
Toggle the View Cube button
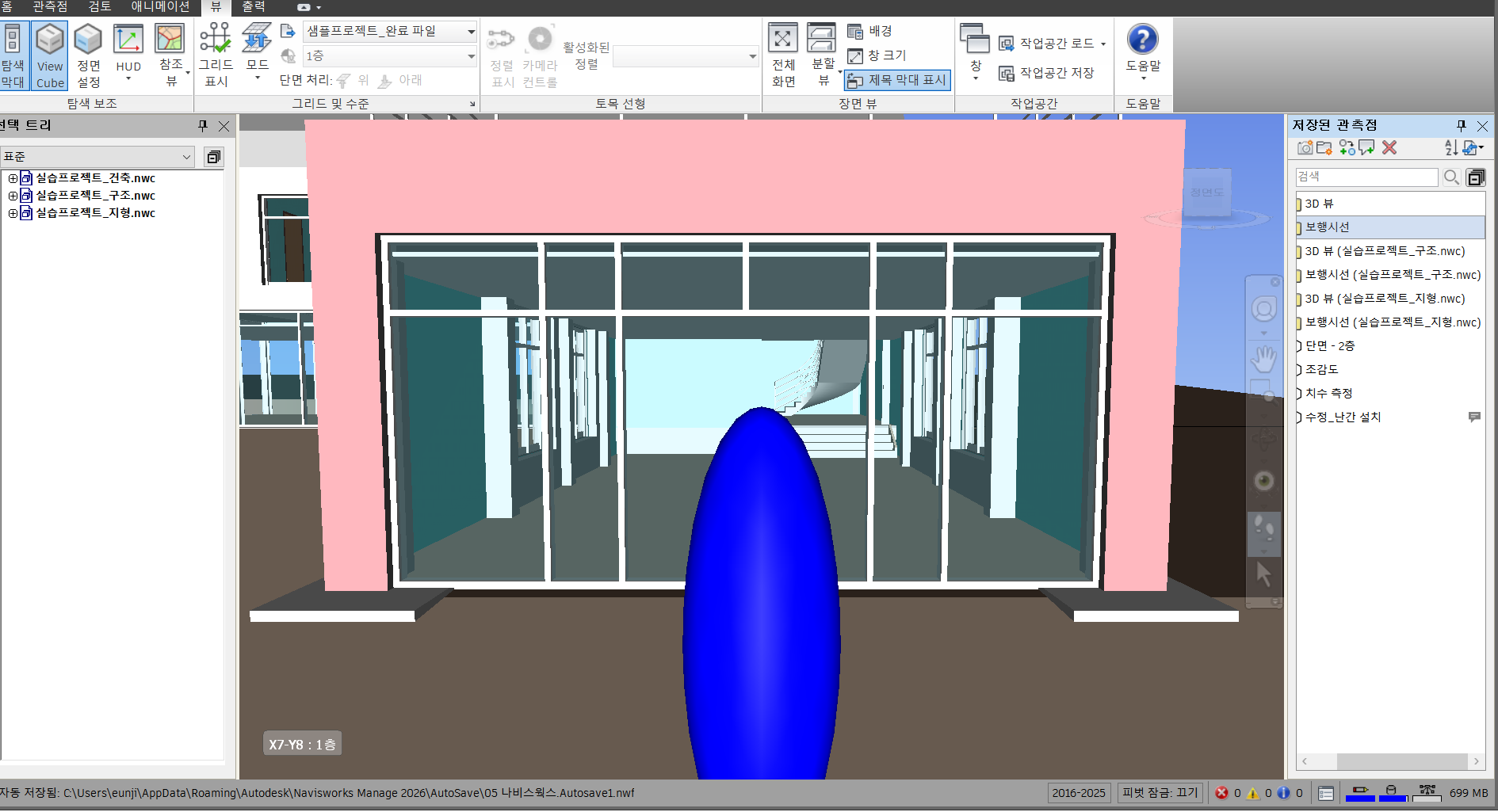50,55
